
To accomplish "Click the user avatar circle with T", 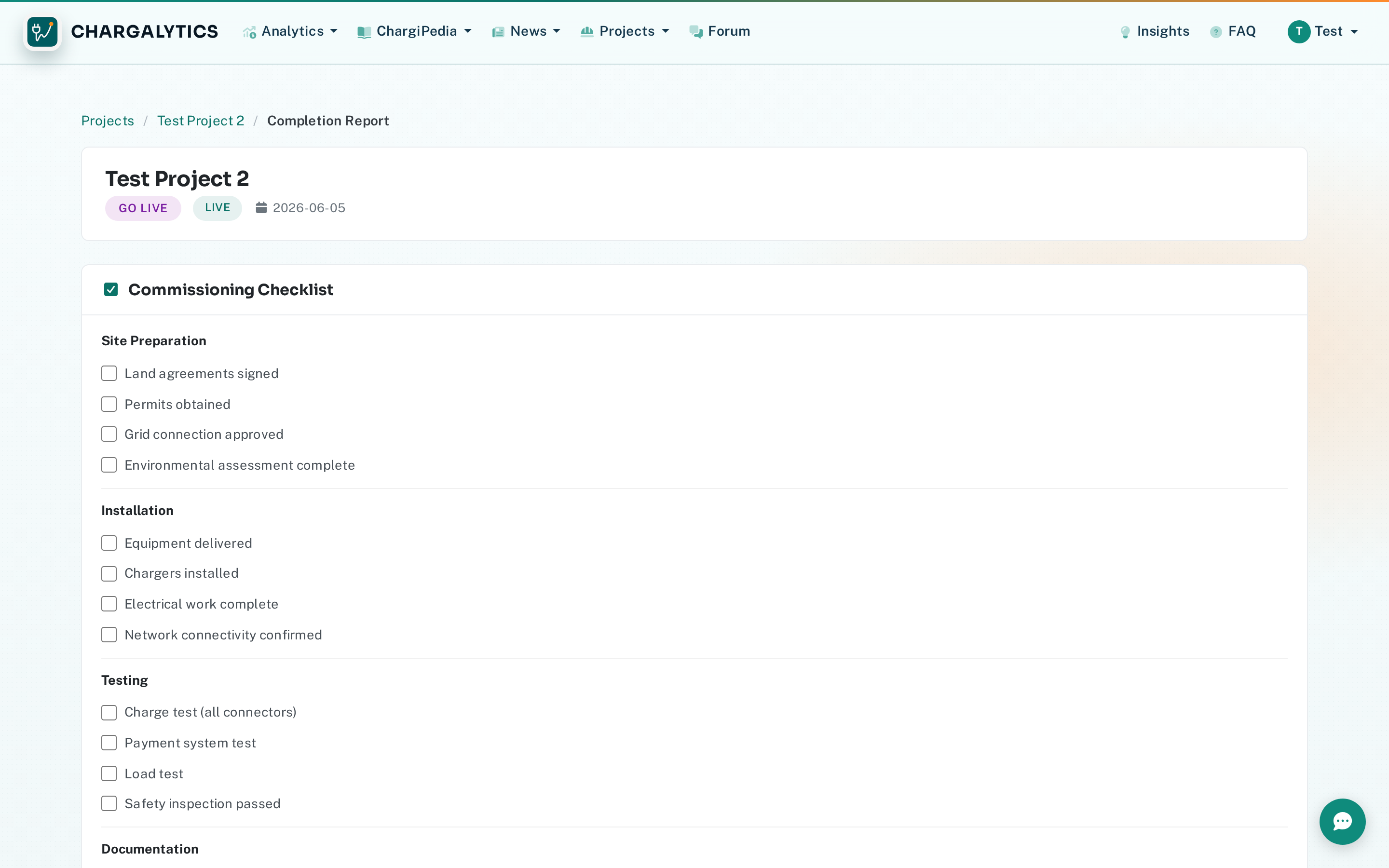I will point(1298,31).
